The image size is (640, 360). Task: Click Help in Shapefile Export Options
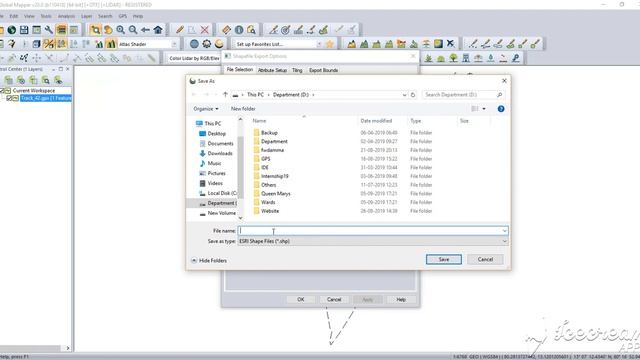tap(401, 300)
